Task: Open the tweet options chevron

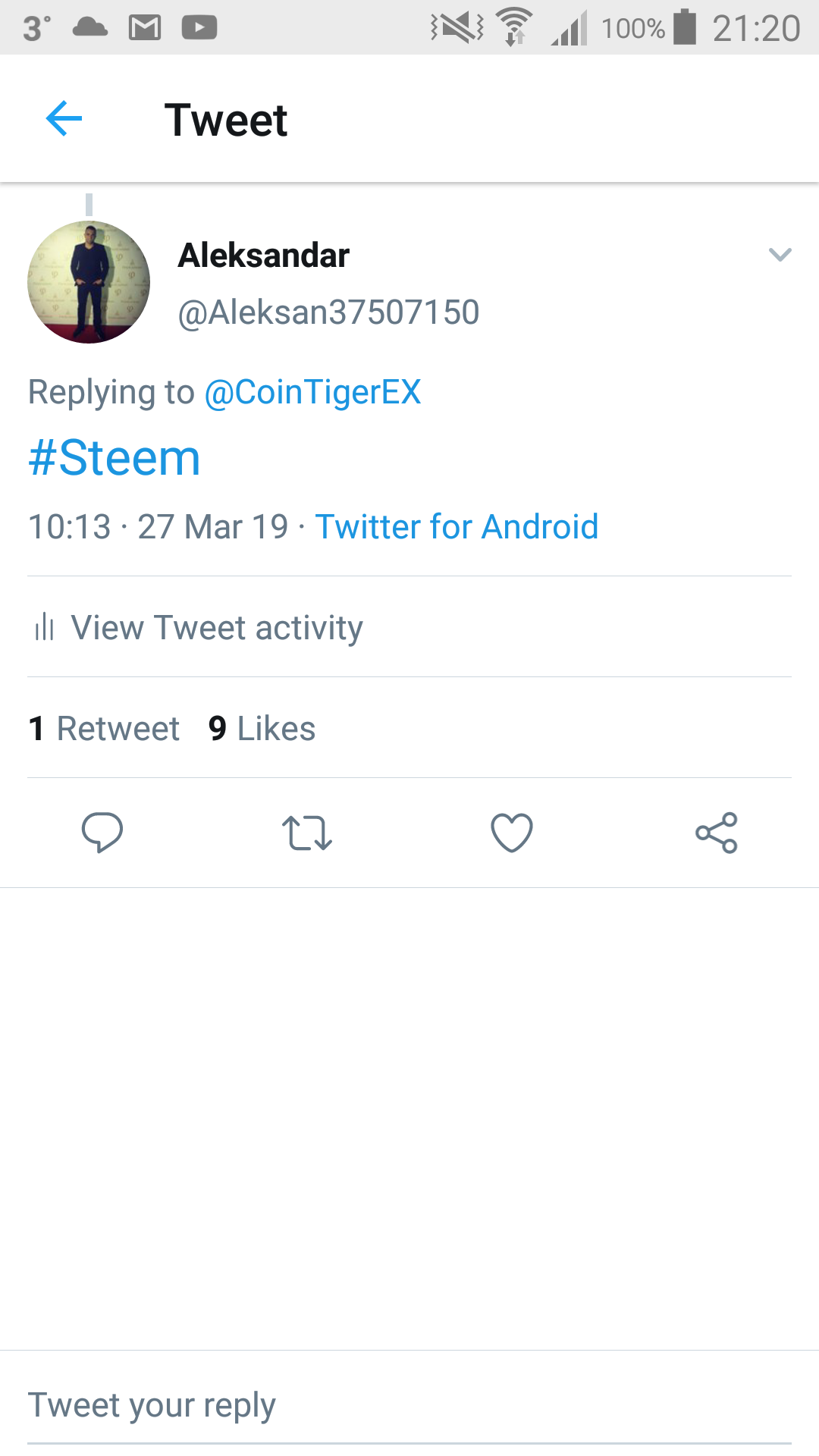Action: point(780,255)
